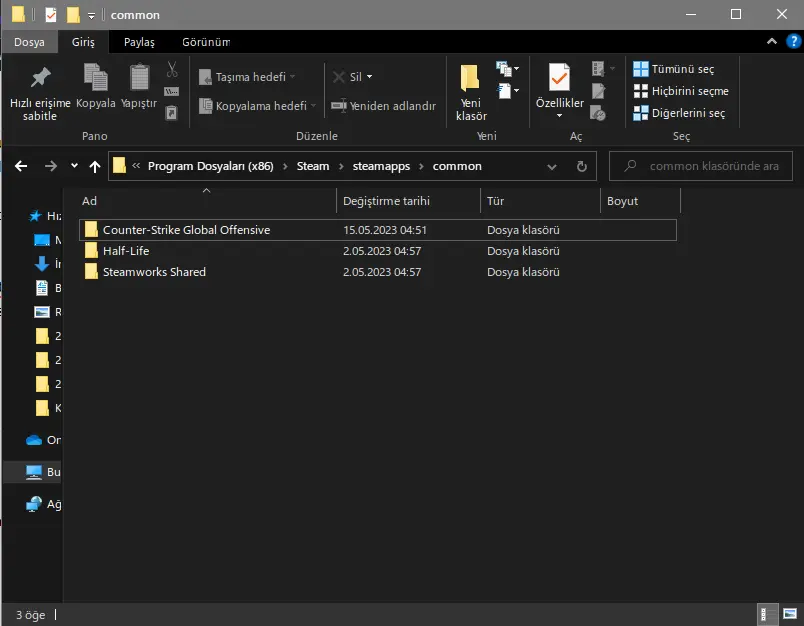Viewport: 804px width, 626px height.
Task: Open recent locations dropdown beside forward arrow
Action: click(x=74, y=166)
